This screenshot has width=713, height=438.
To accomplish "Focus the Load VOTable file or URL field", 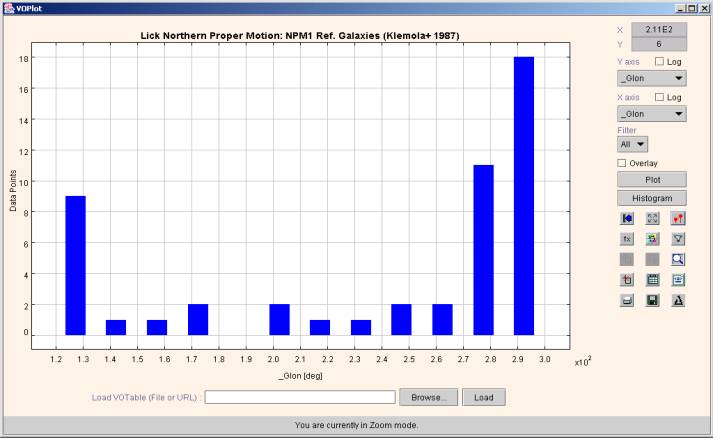I will 300,397.
